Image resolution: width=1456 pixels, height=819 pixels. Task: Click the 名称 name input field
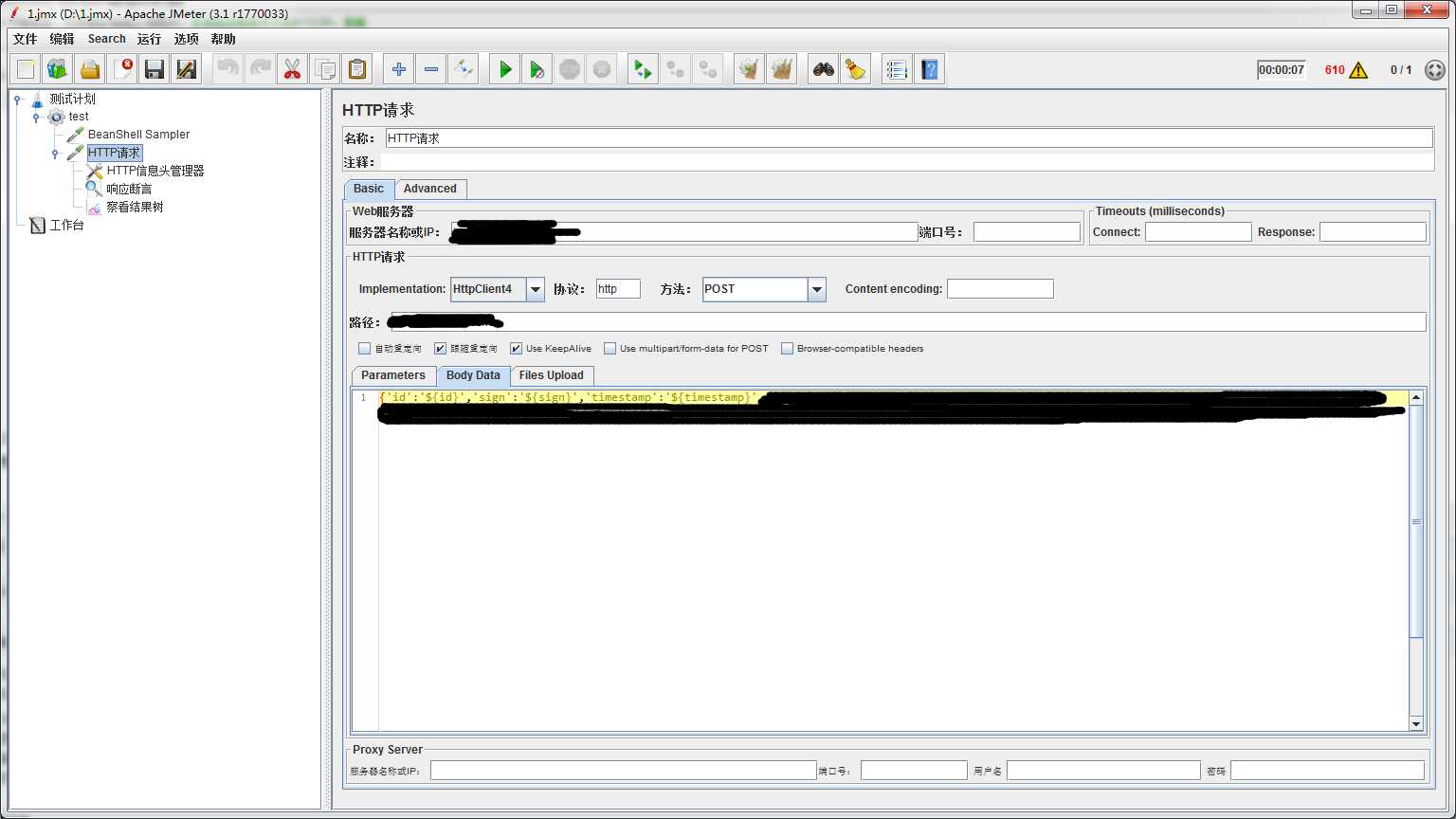coord(909,138)
